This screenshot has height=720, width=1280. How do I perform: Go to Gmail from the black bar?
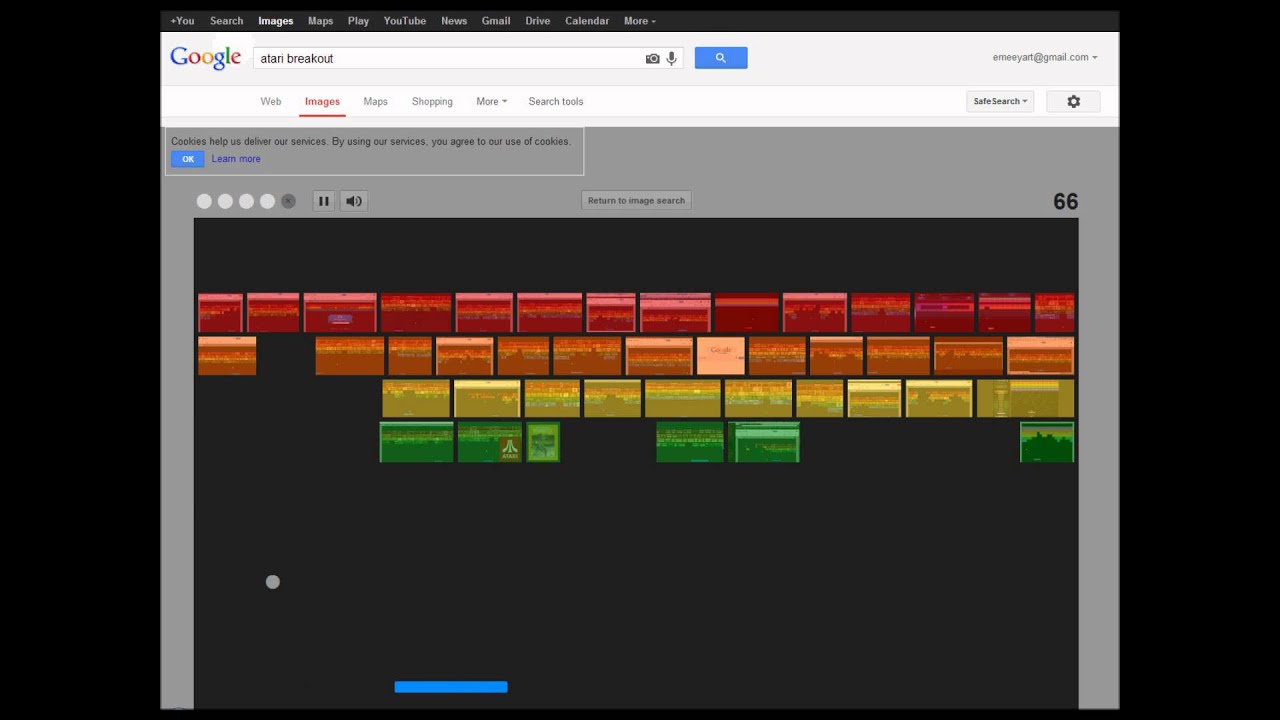pos(496,20)
